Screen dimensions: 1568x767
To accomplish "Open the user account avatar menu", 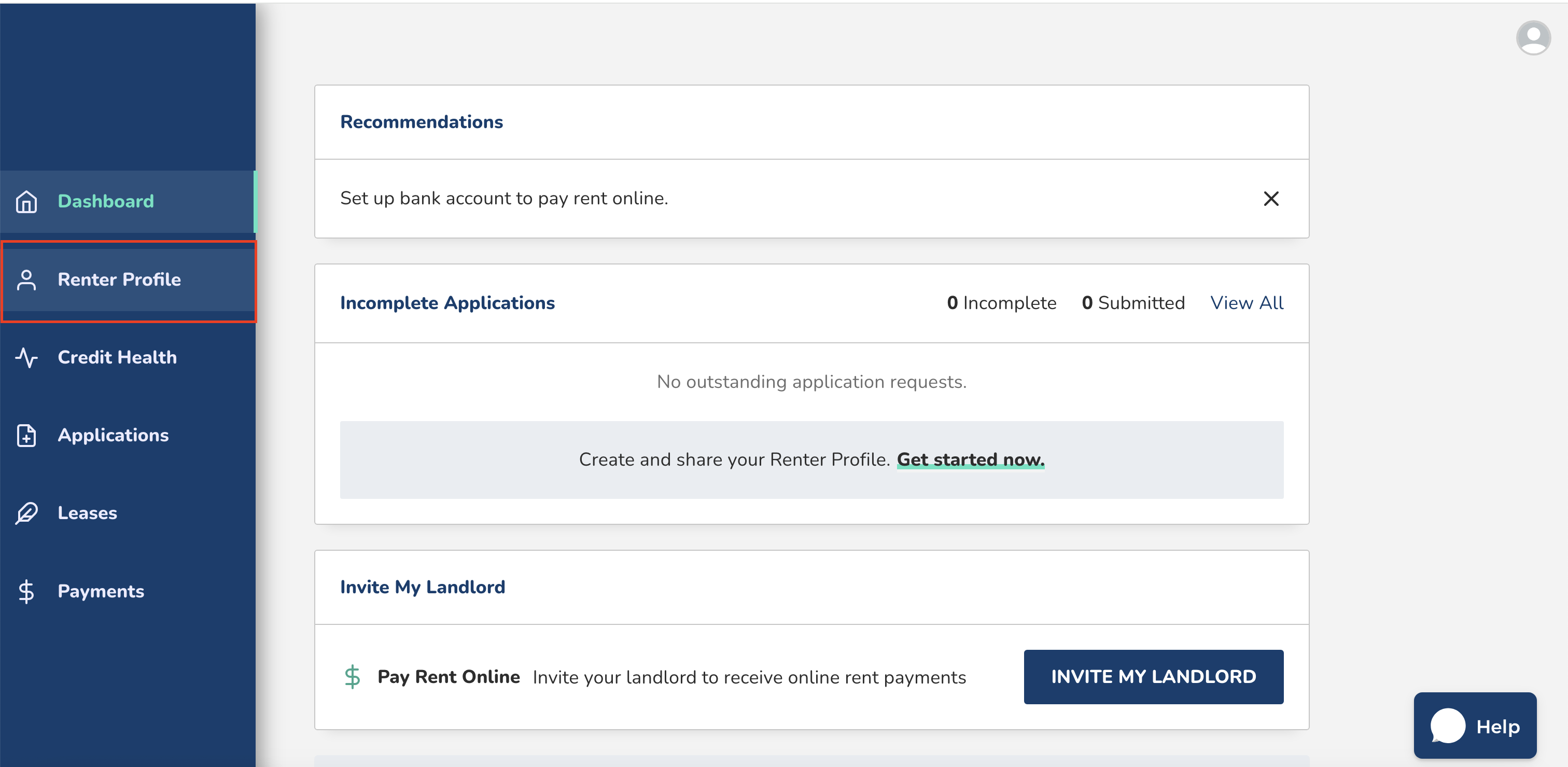I will point(1533,38).
